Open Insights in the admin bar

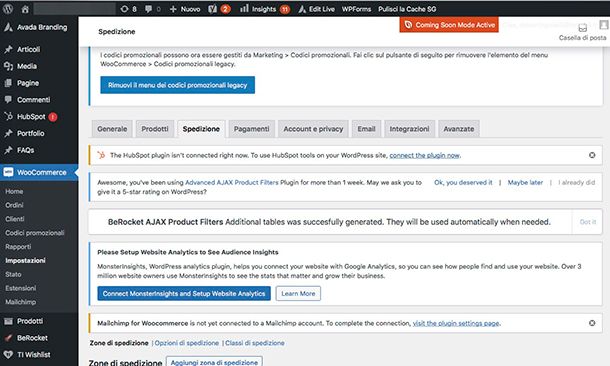pos(265,9)
